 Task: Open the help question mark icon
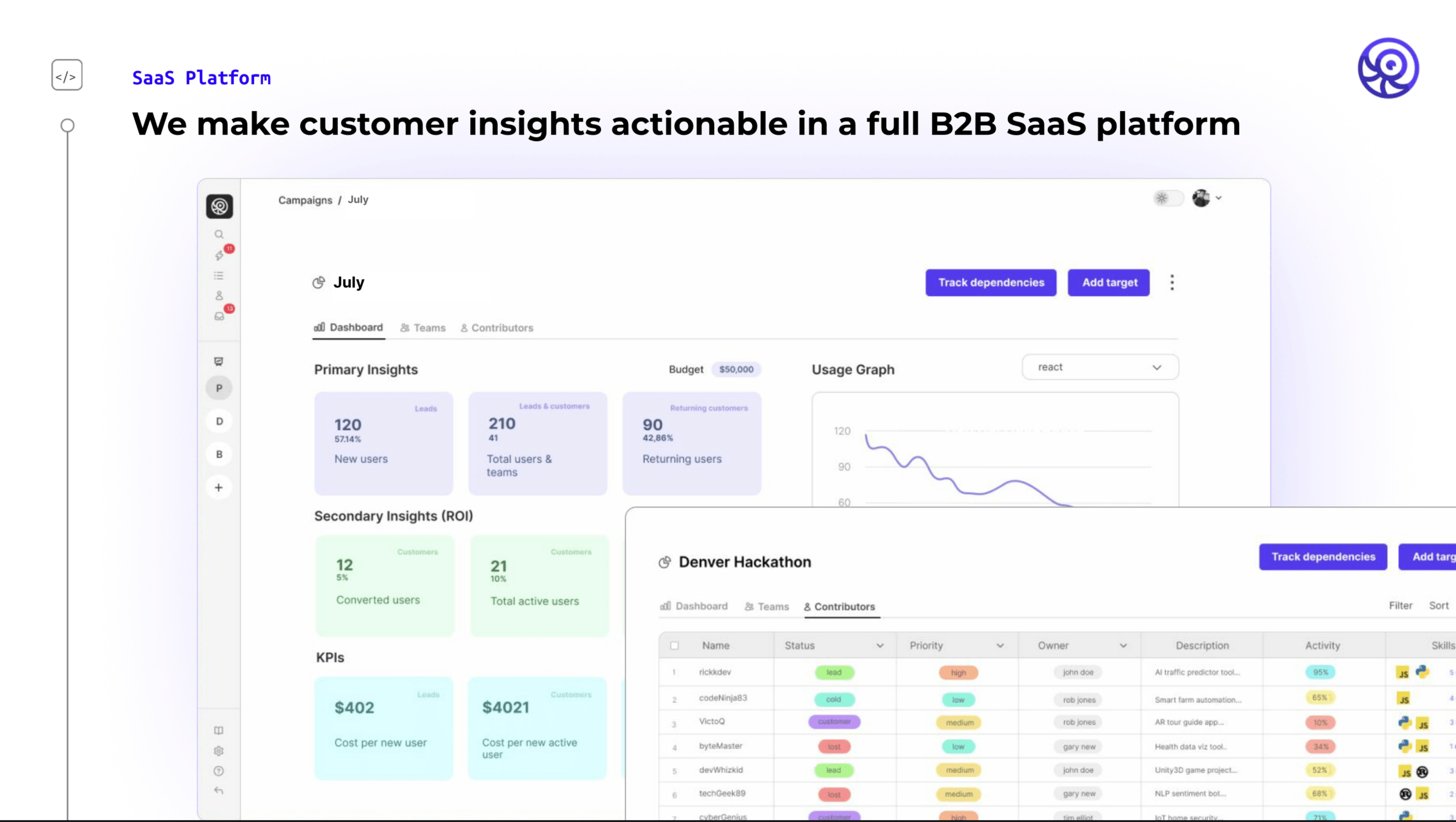(x=219, y=771)
